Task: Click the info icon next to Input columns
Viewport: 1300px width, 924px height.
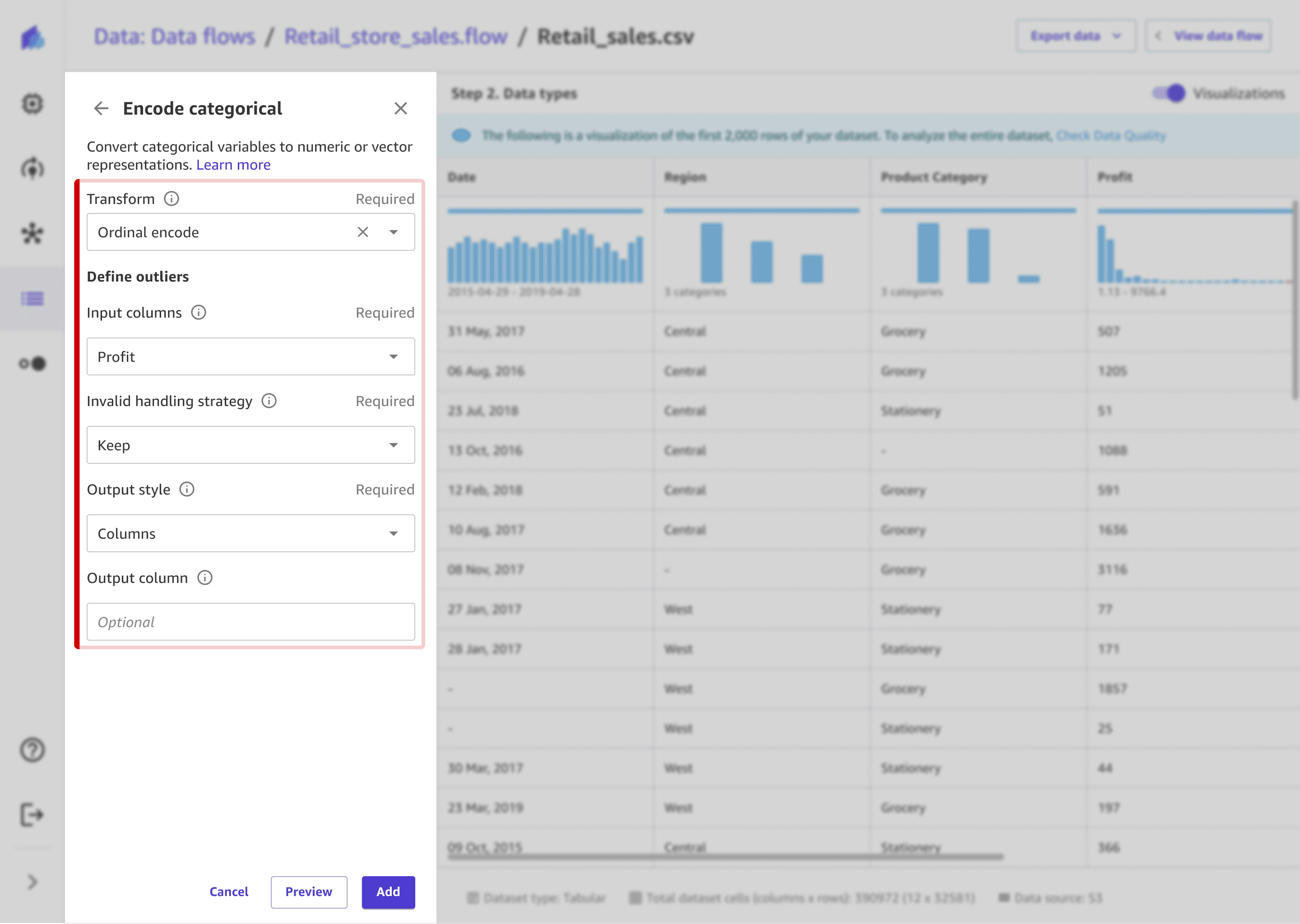Action: (x=199, y=312)
